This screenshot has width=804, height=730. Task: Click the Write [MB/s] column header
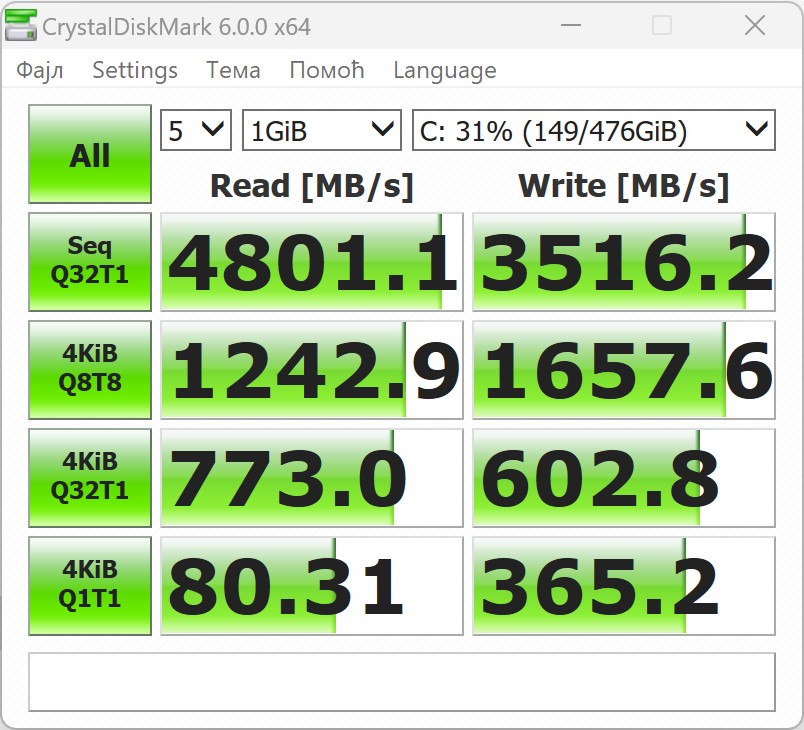click(624, 186)
